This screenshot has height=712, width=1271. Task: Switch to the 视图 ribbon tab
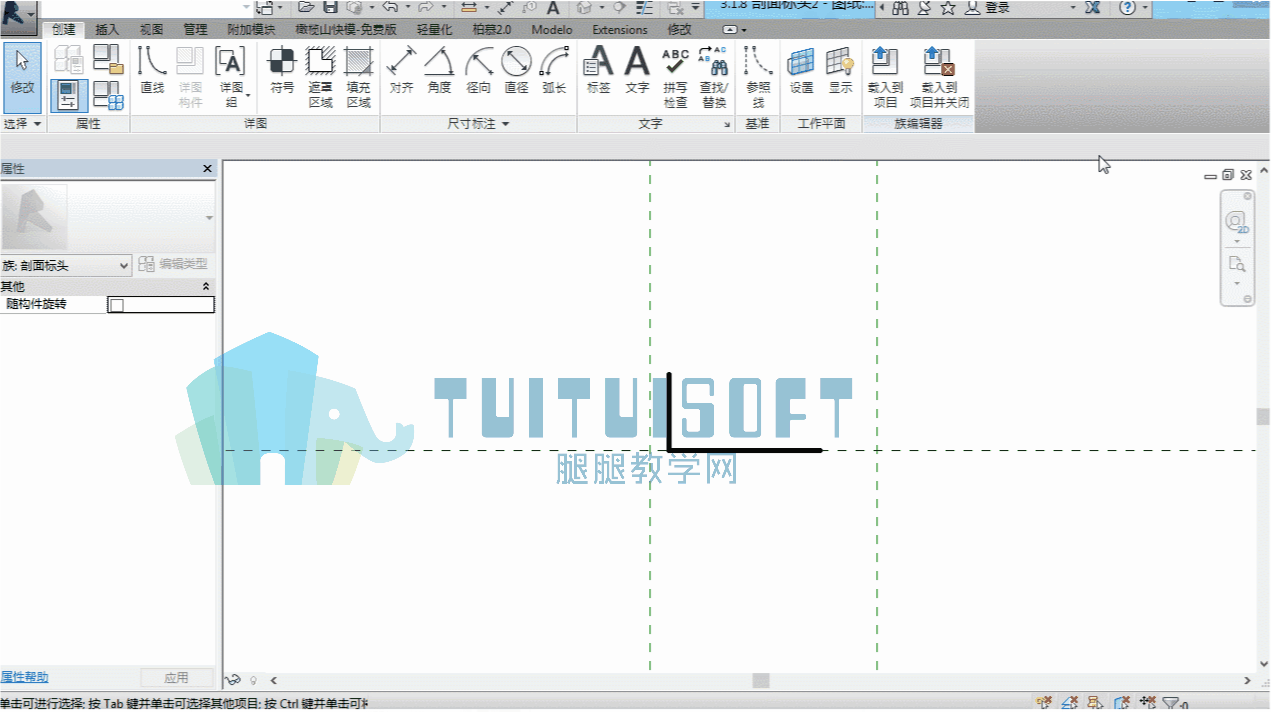tap(151, 30)
